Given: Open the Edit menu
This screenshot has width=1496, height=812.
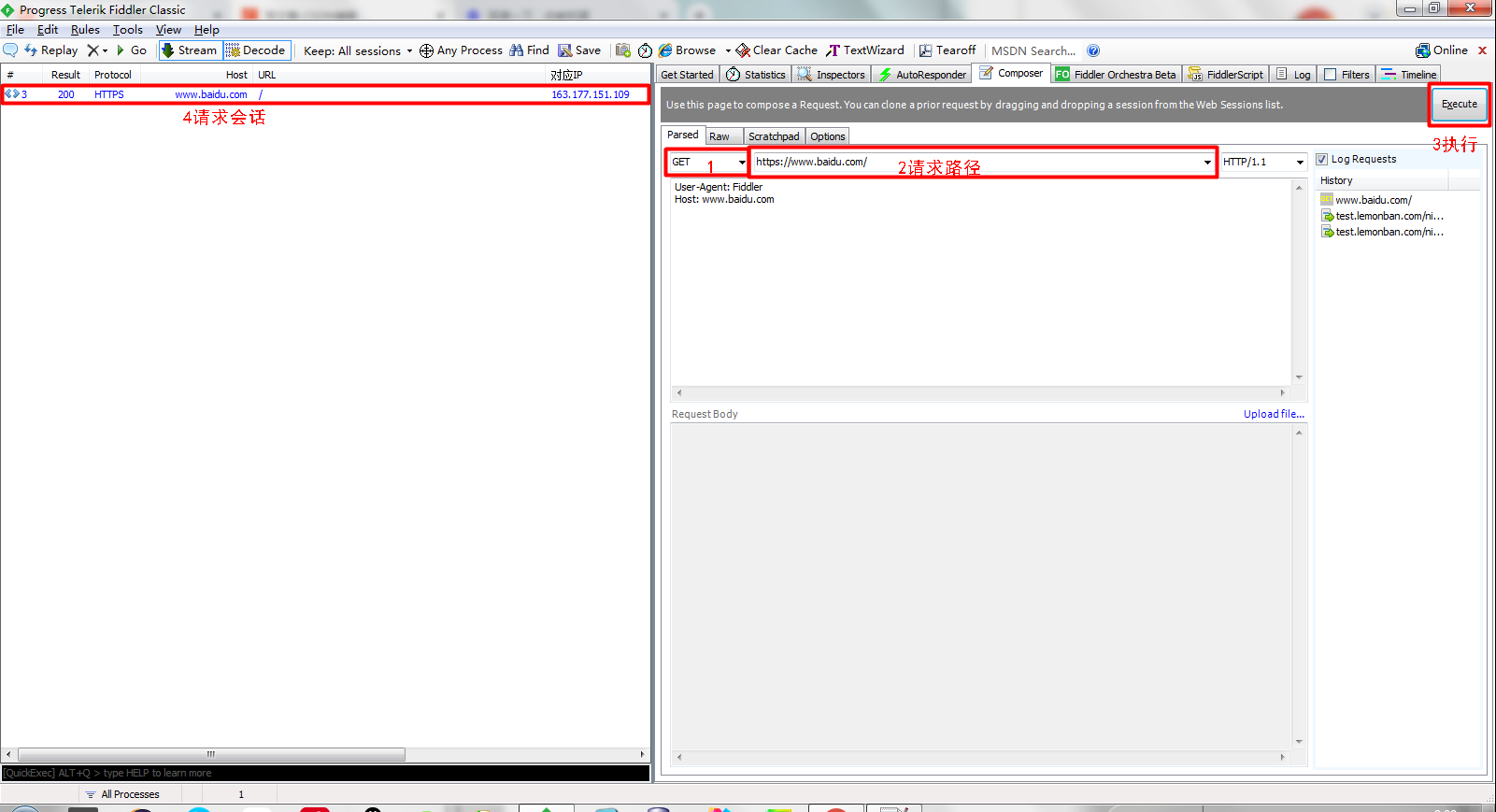Looking at the screenshot, I should (x=48, y=30).
